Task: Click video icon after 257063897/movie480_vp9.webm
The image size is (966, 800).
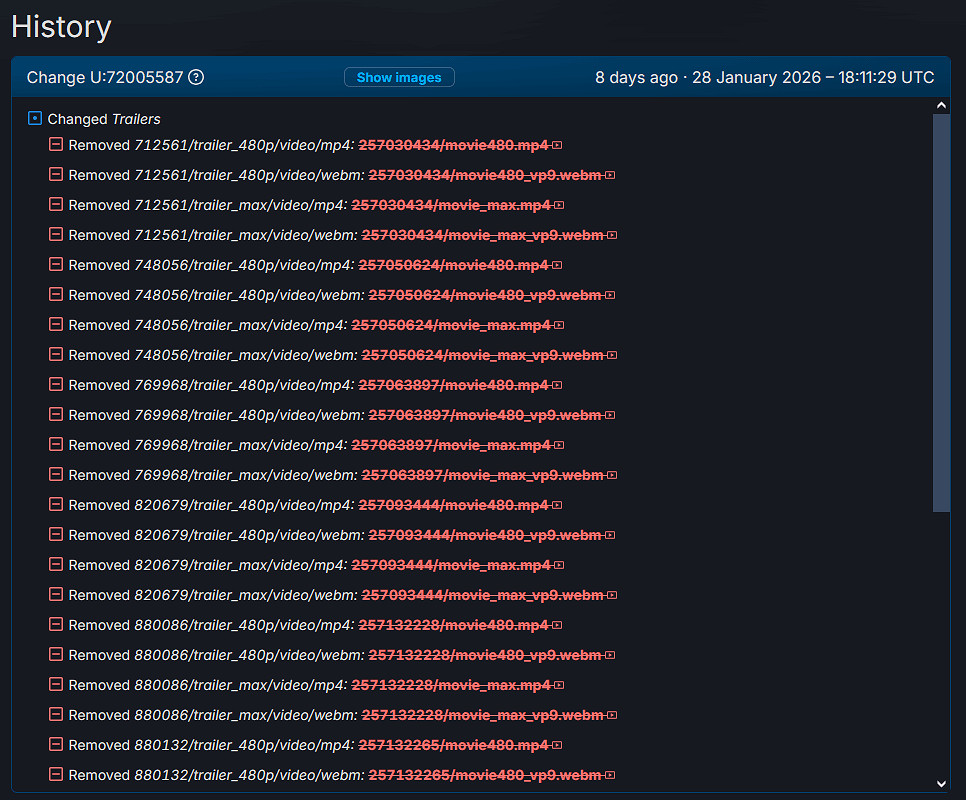Action: 610,415
